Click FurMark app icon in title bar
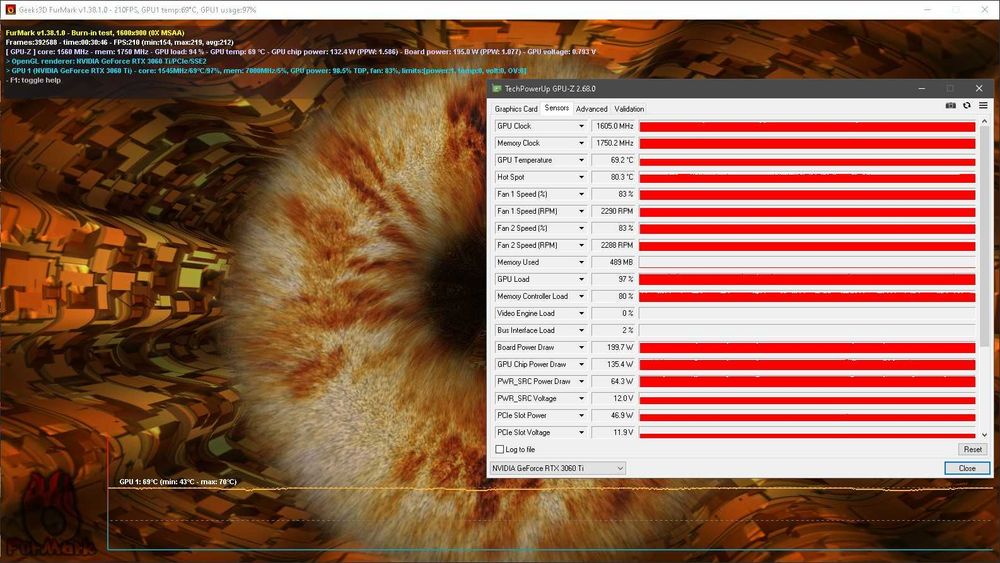Screen dimensions: 1000x563 pos(10,10)
